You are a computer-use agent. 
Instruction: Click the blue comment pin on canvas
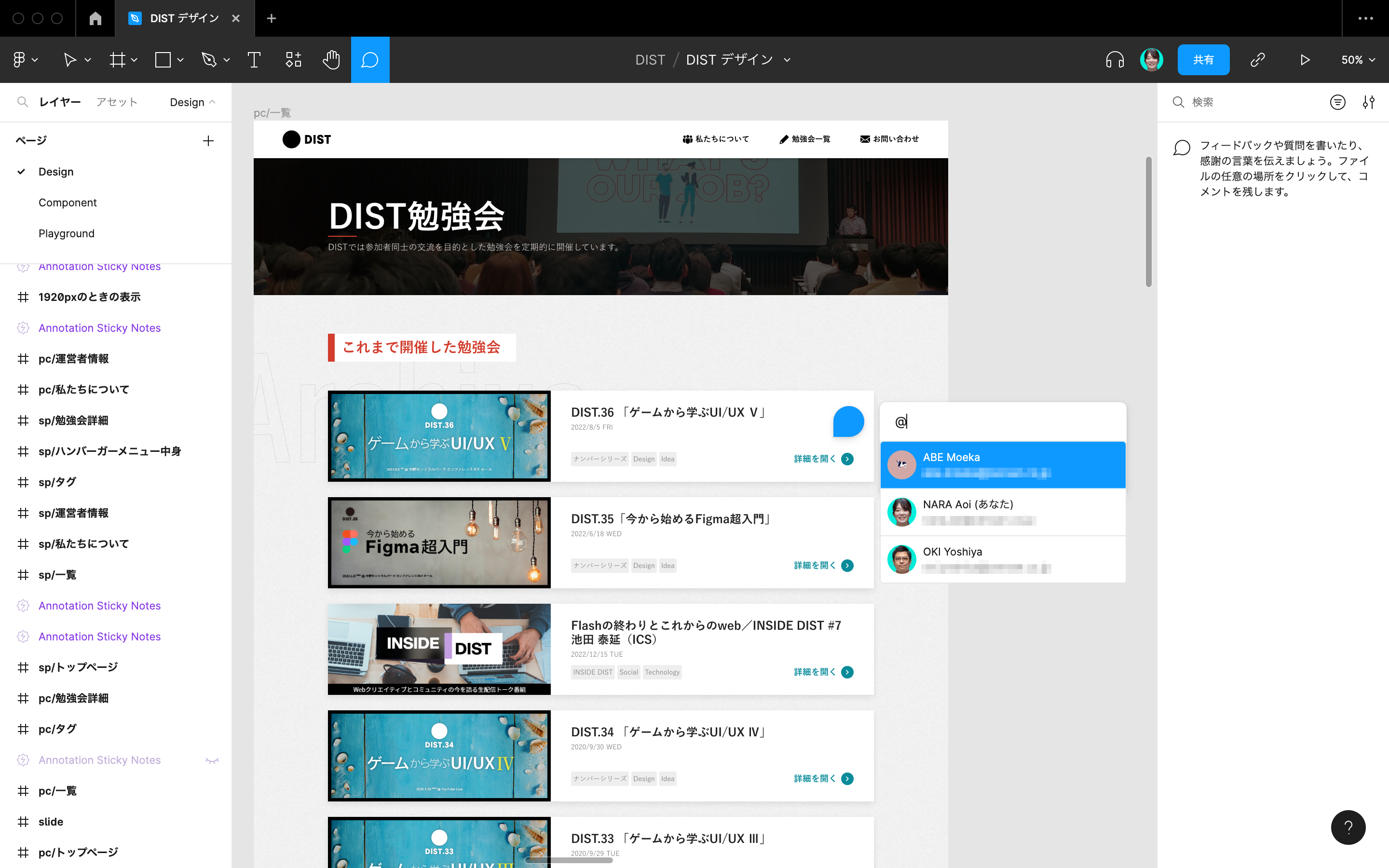tap(848, 421)
